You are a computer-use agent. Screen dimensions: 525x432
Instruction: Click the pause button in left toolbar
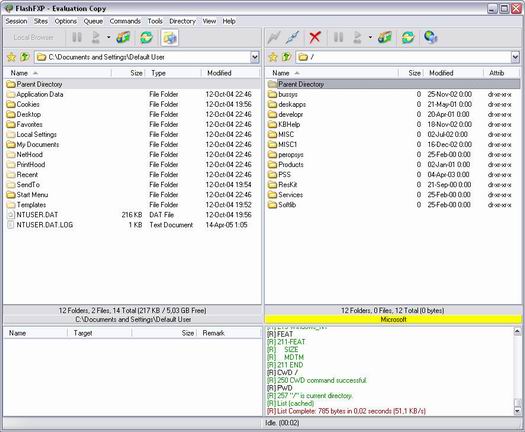click(77, 38)
